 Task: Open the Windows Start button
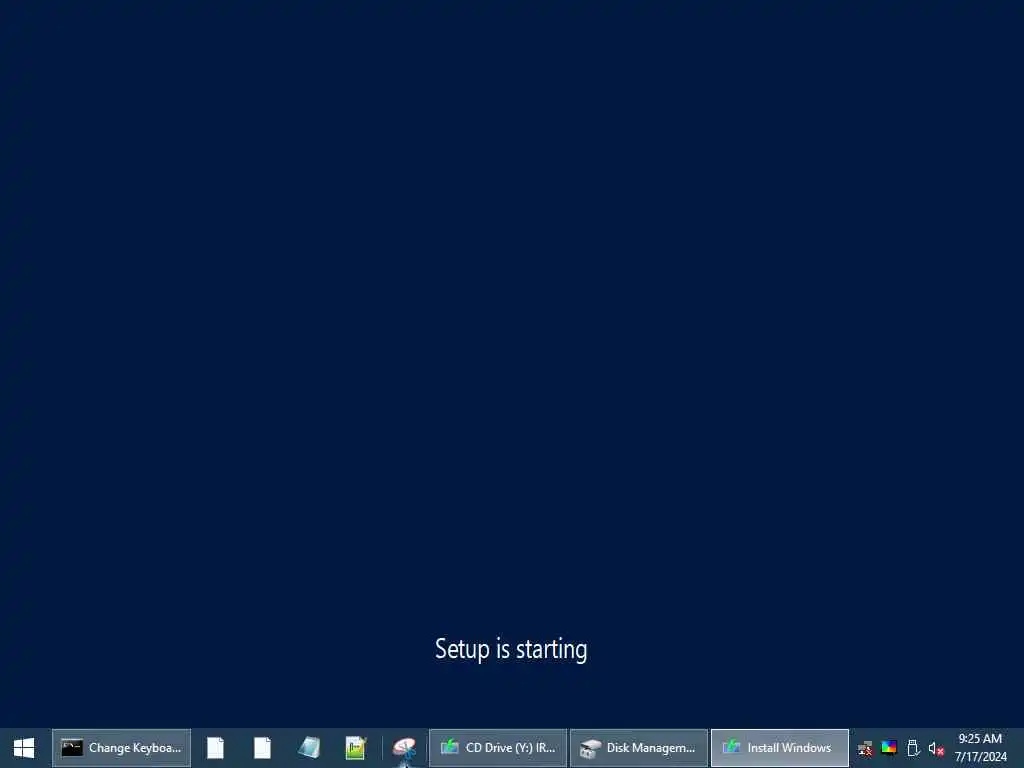pos(24,748)
